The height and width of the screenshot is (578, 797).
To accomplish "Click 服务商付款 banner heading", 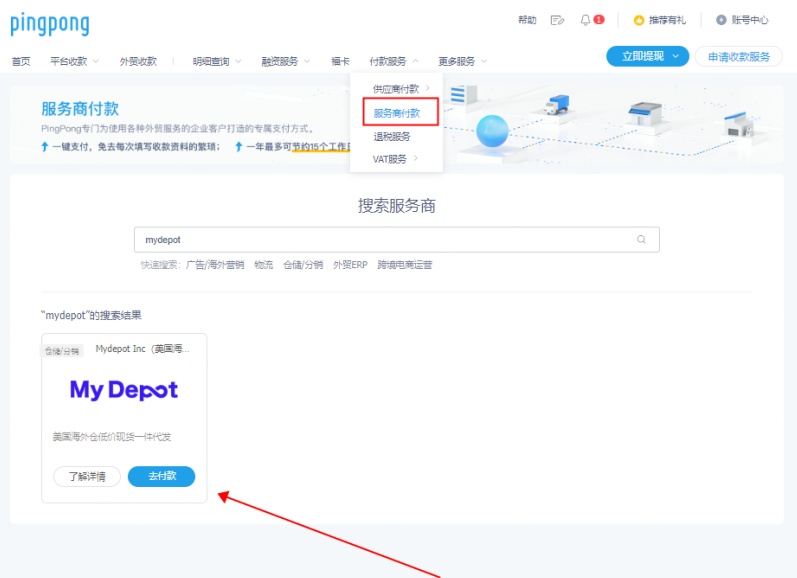I will coord(80,108).
